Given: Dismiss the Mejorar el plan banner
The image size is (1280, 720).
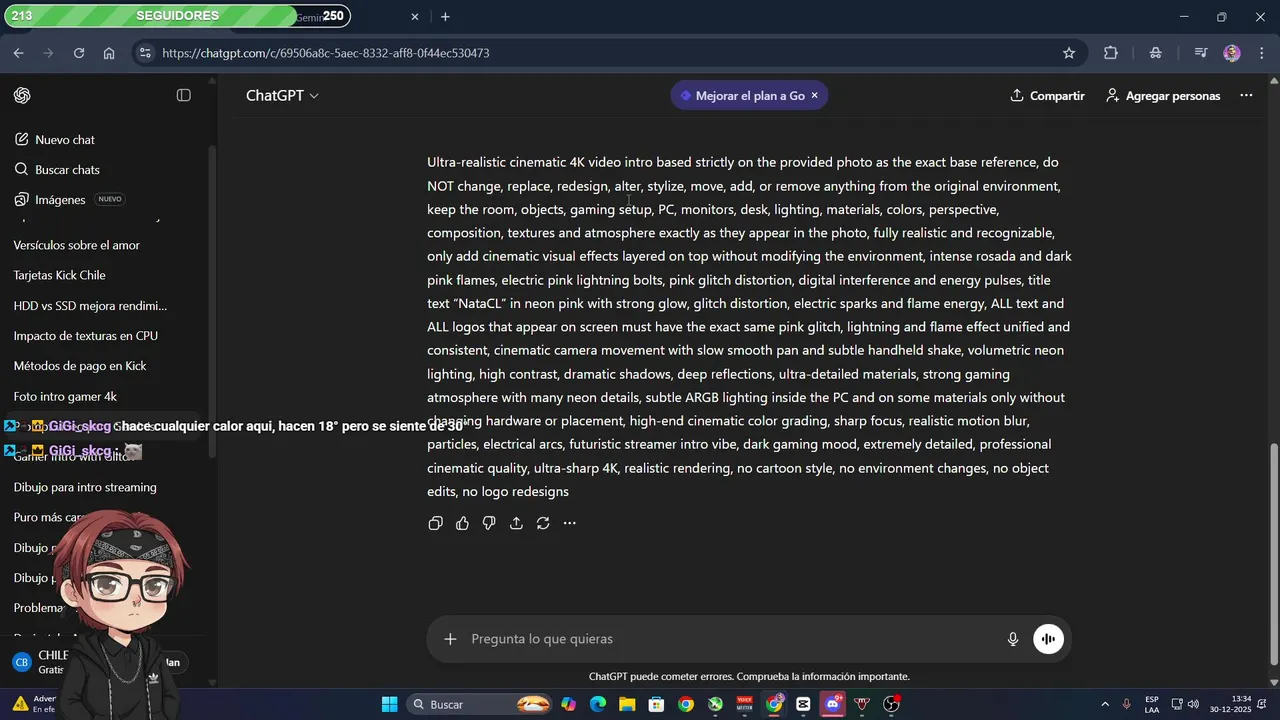Looking at the screenshot, I should point(815,96).
